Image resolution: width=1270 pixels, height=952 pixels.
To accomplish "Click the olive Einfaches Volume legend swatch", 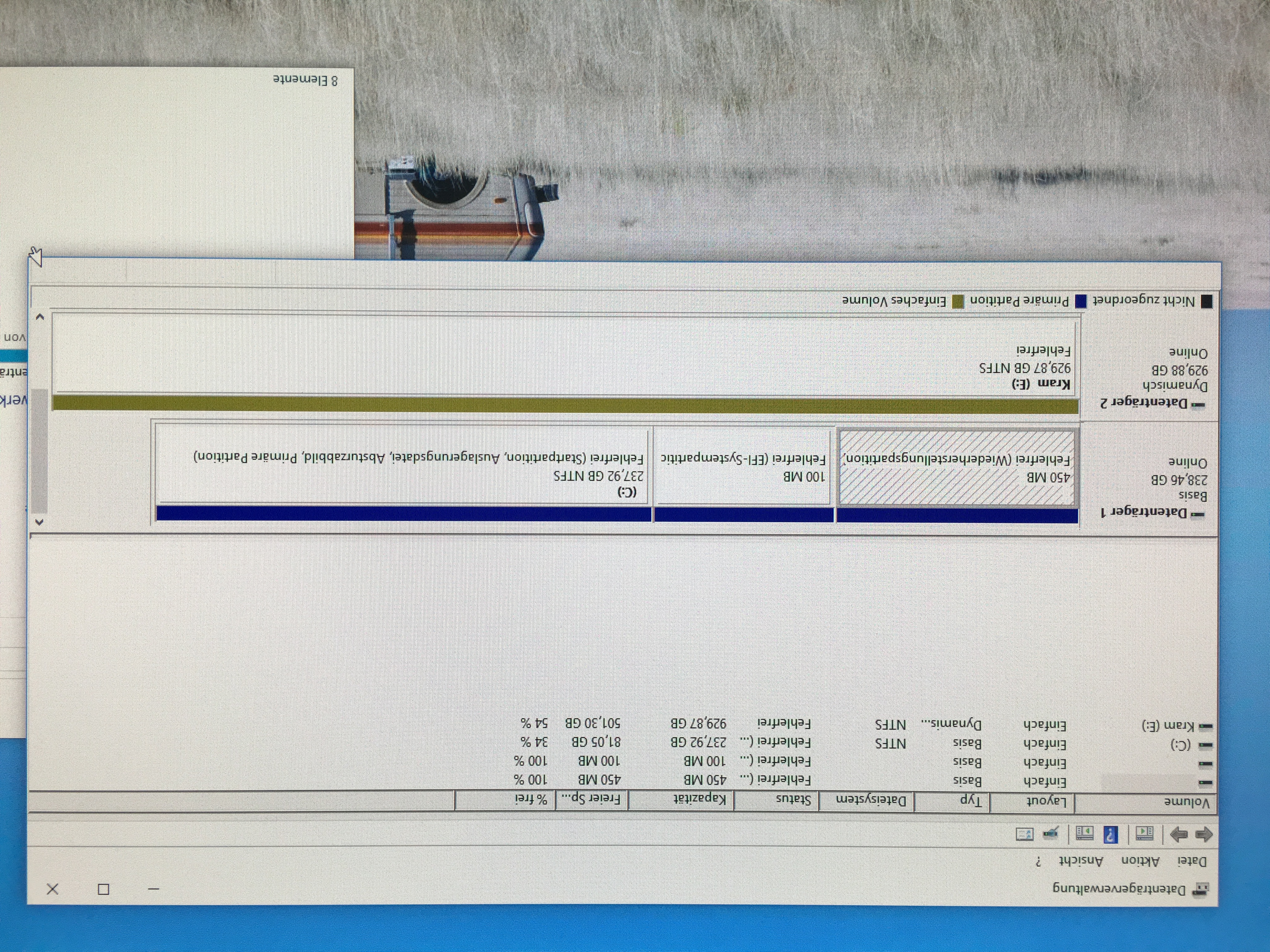I will [958, 301].
